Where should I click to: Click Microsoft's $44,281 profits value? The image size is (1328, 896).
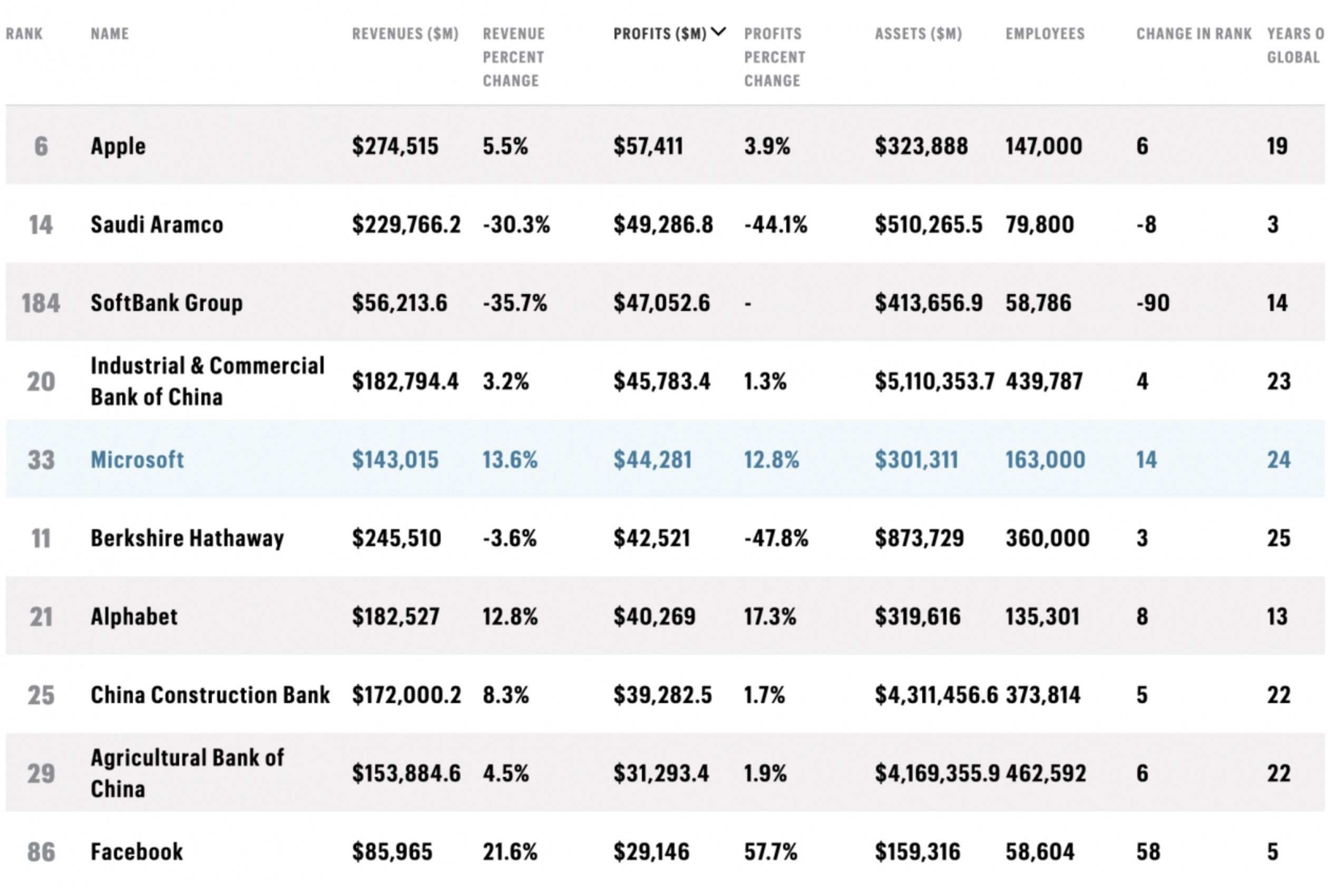click(x=652, y=460)
